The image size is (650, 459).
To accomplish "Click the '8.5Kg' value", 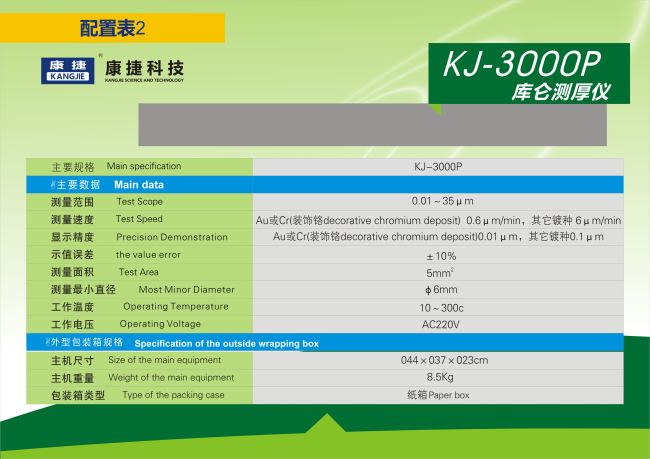I will (440, 377).
